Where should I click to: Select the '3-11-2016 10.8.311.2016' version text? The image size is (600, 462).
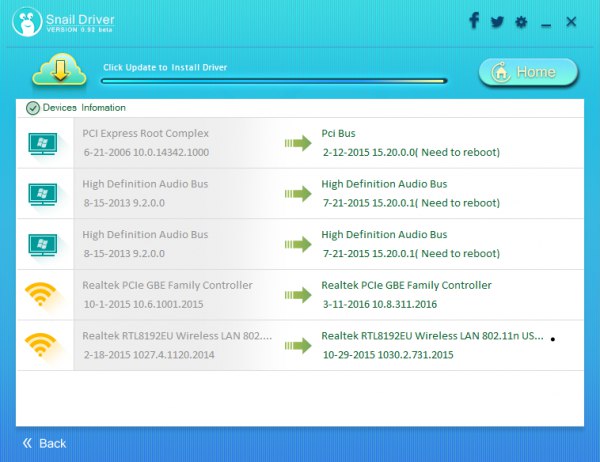380,304
